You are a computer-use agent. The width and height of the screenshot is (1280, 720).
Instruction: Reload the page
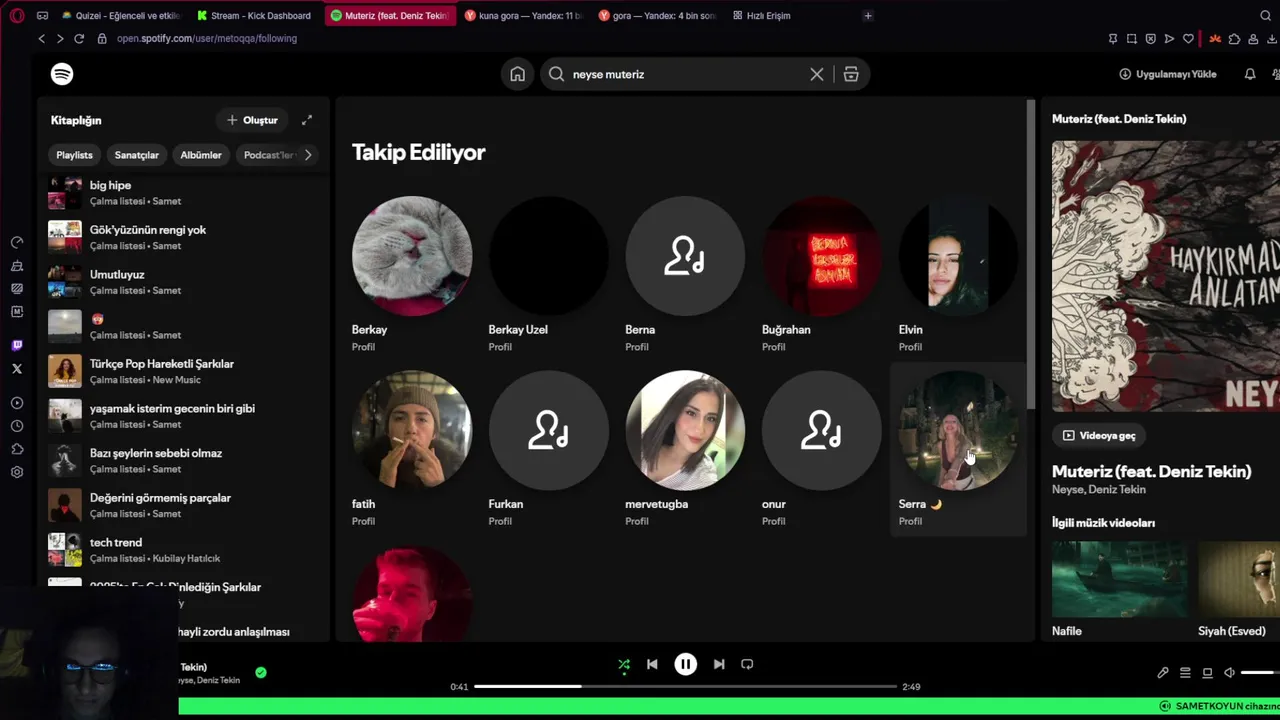[79, 38]
